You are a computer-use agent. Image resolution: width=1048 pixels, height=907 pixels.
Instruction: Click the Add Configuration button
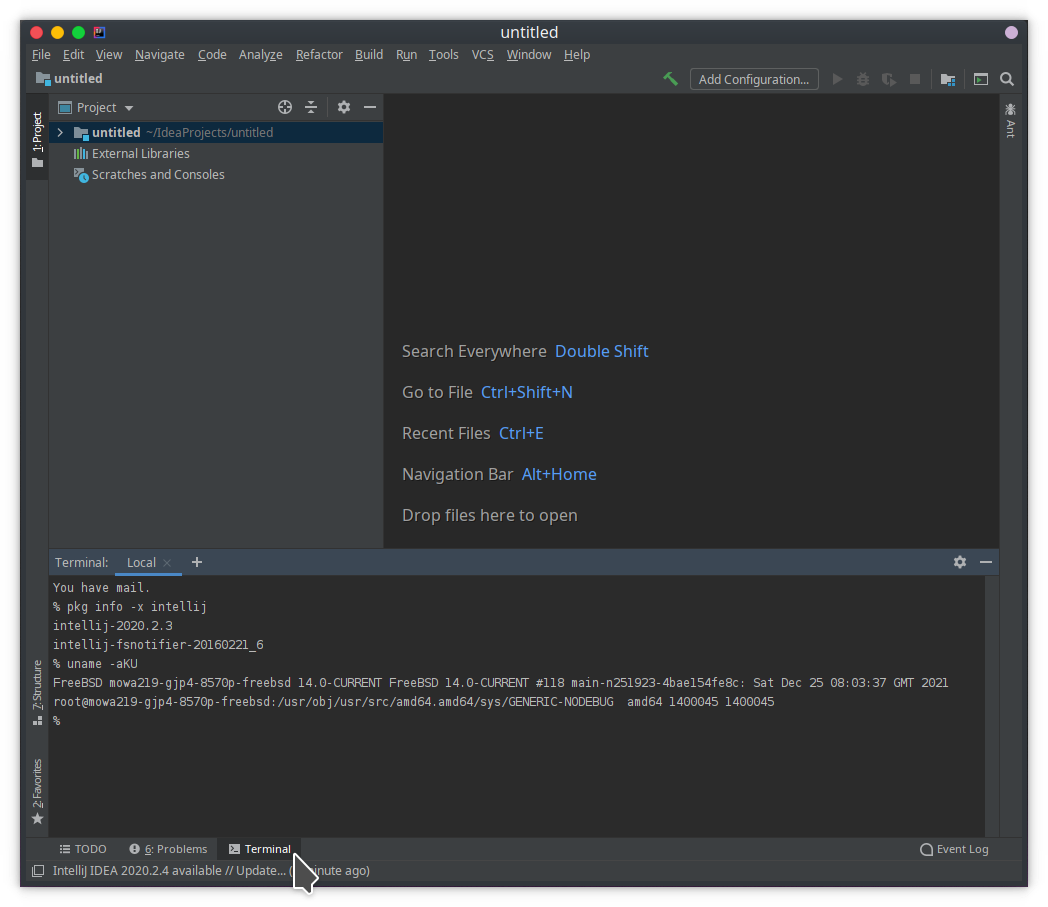(x=754, y=79)
